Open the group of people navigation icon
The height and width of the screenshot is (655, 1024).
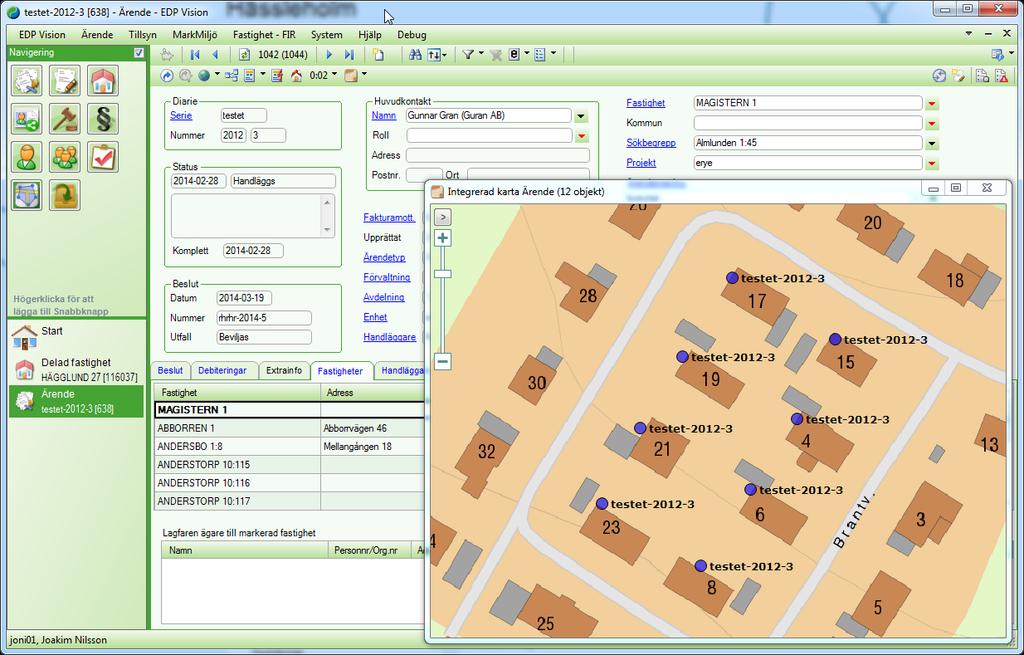[65, 157]
